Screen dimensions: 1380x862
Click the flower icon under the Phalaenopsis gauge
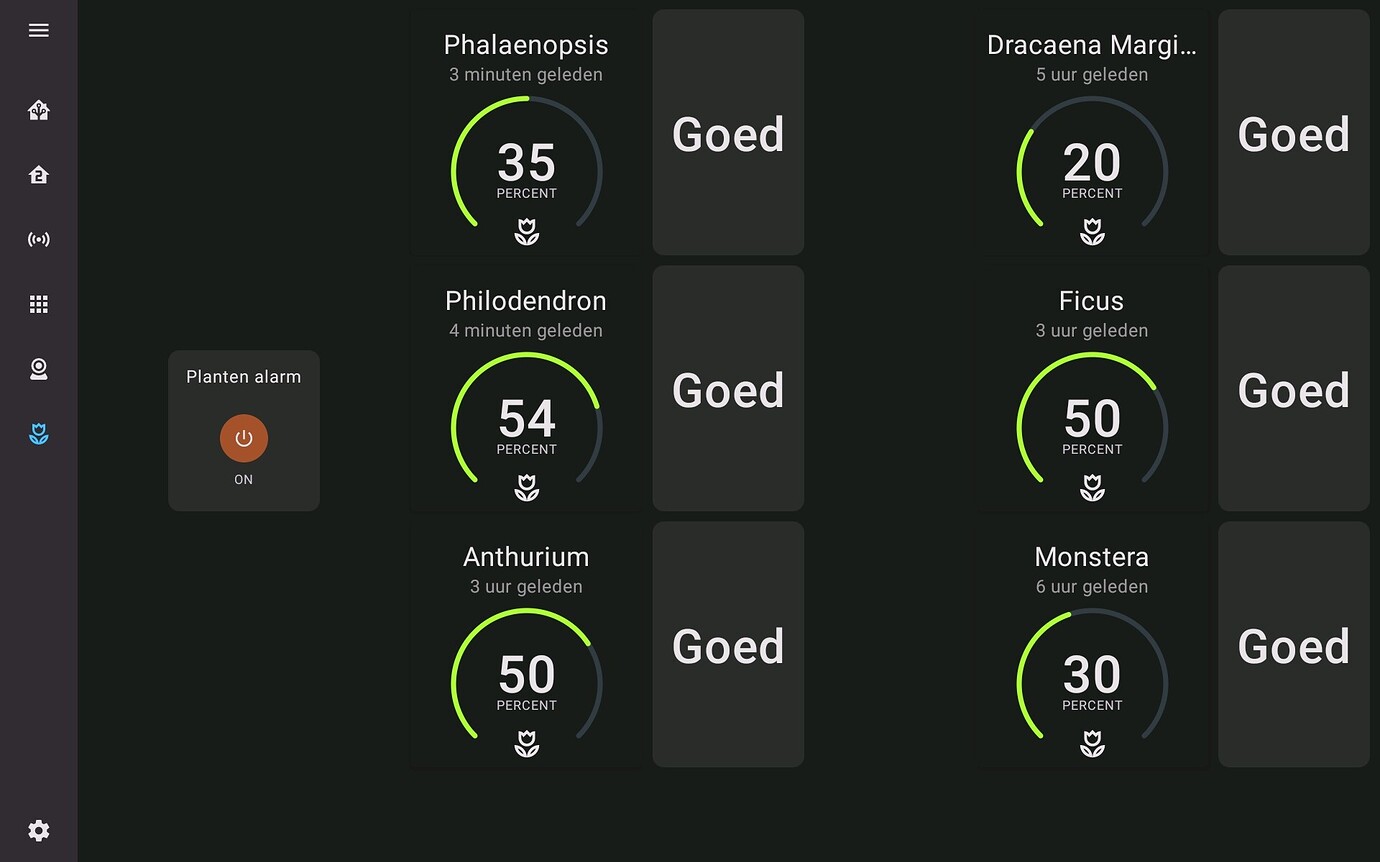526,231
